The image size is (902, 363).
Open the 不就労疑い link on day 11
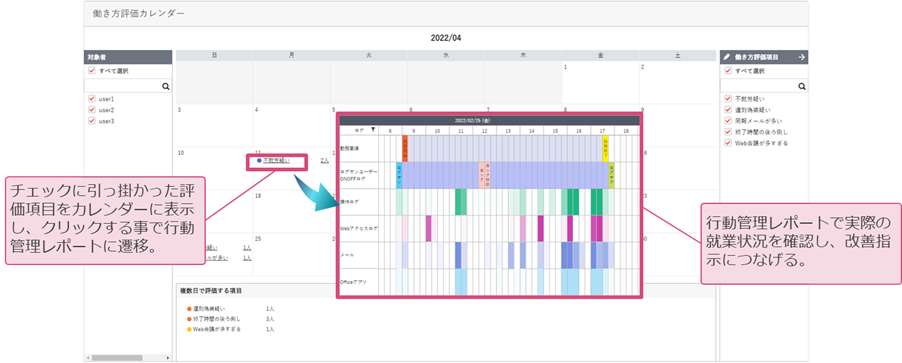276,161
